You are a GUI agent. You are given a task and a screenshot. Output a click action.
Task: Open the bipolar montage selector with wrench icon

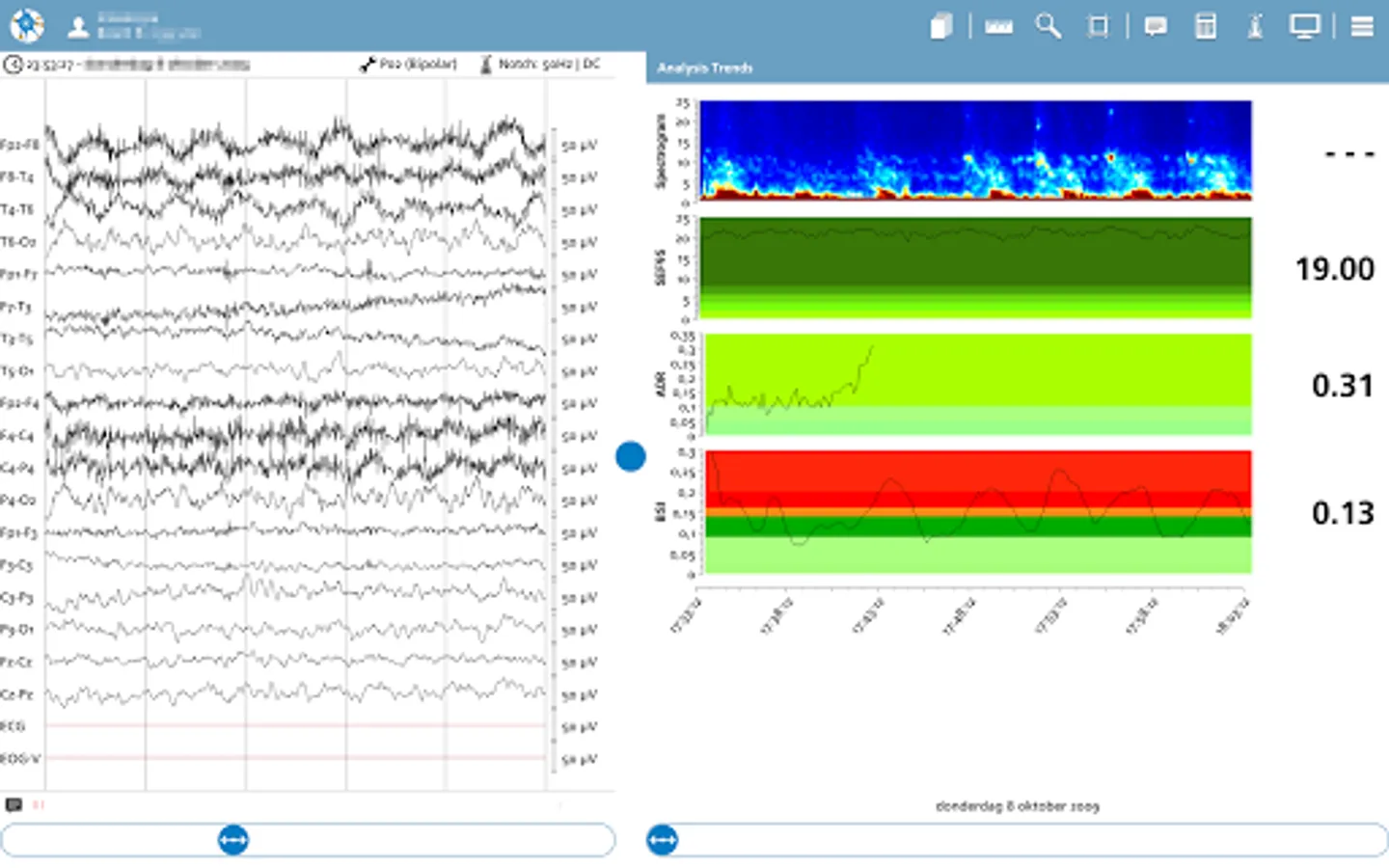[x=408, y=65]
